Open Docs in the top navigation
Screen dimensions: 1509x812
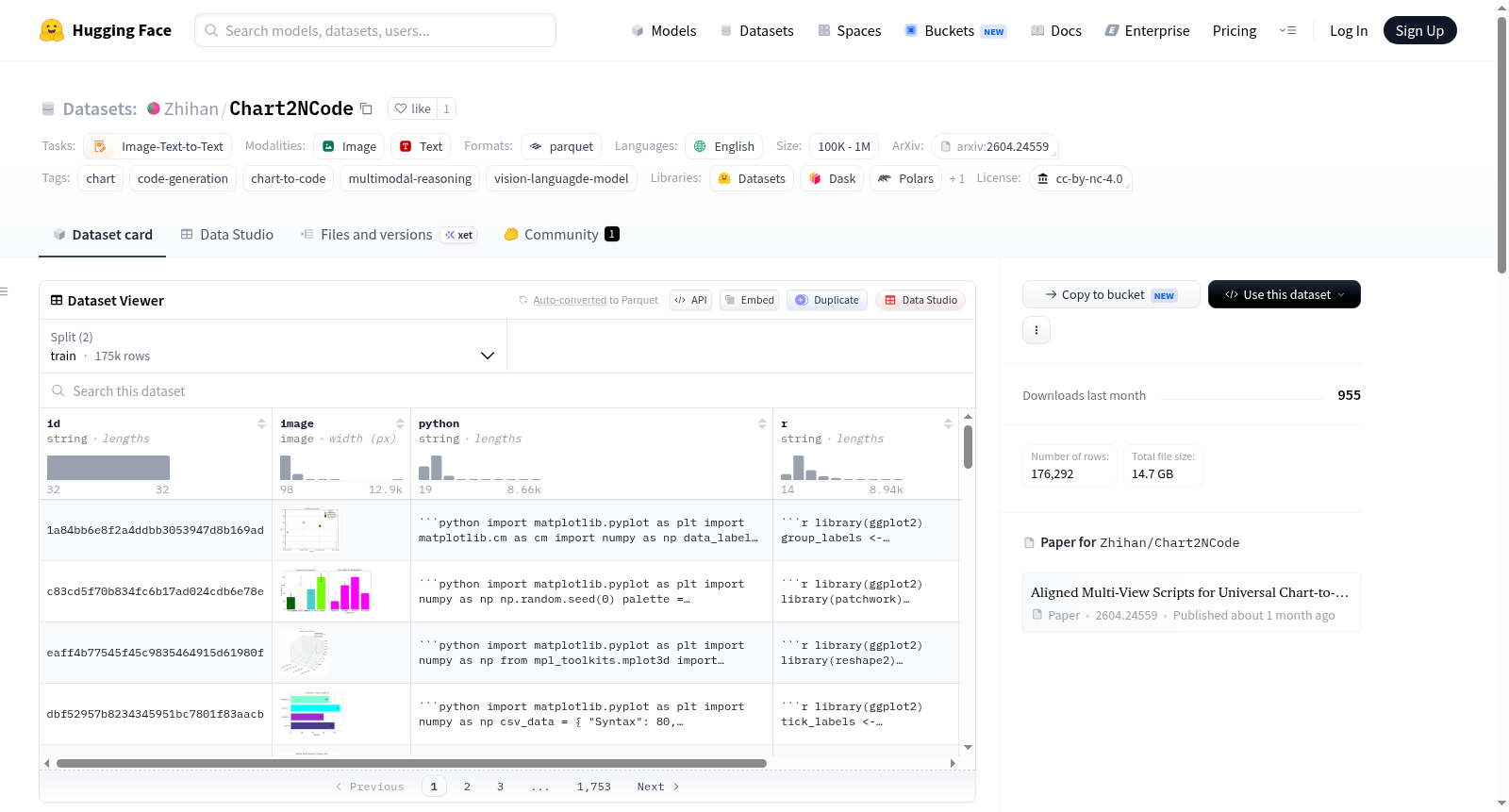1056,30
